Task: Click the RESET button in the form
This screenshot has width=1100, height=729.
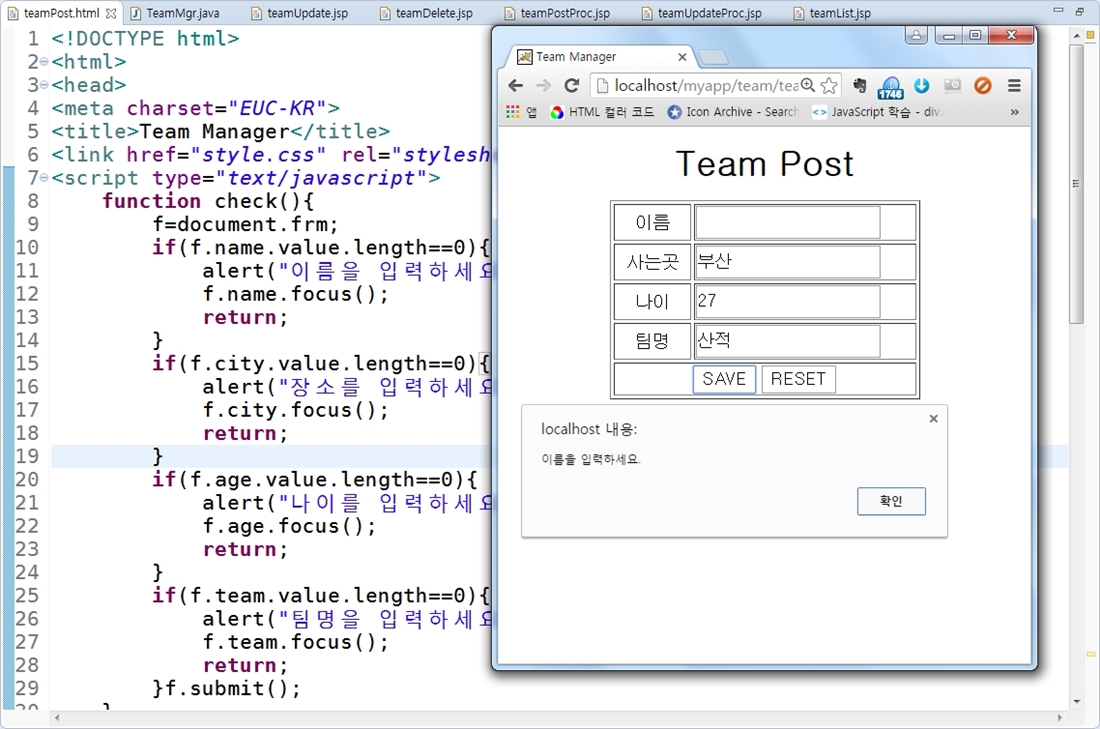Action: click(798, 379)
